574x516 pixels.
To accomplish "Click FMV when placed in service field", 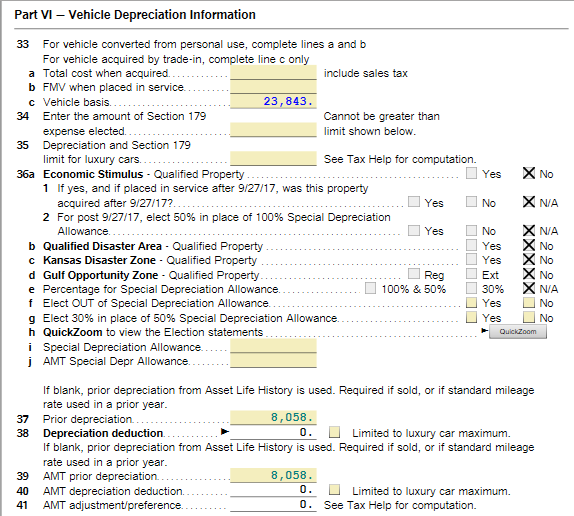I will (273, 87).
